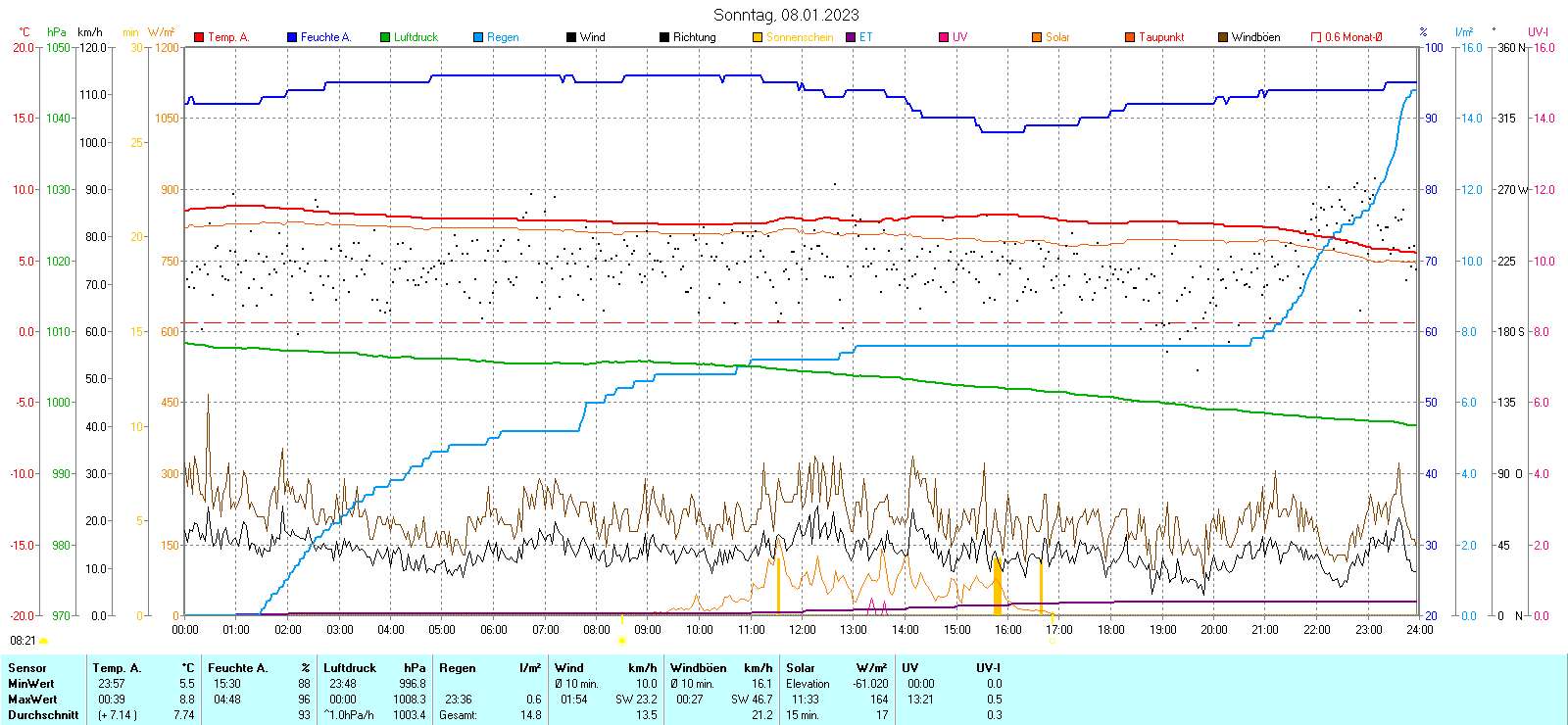Click the green Luftdruck legend square
1568x725 pixels.
coord(385,37)
